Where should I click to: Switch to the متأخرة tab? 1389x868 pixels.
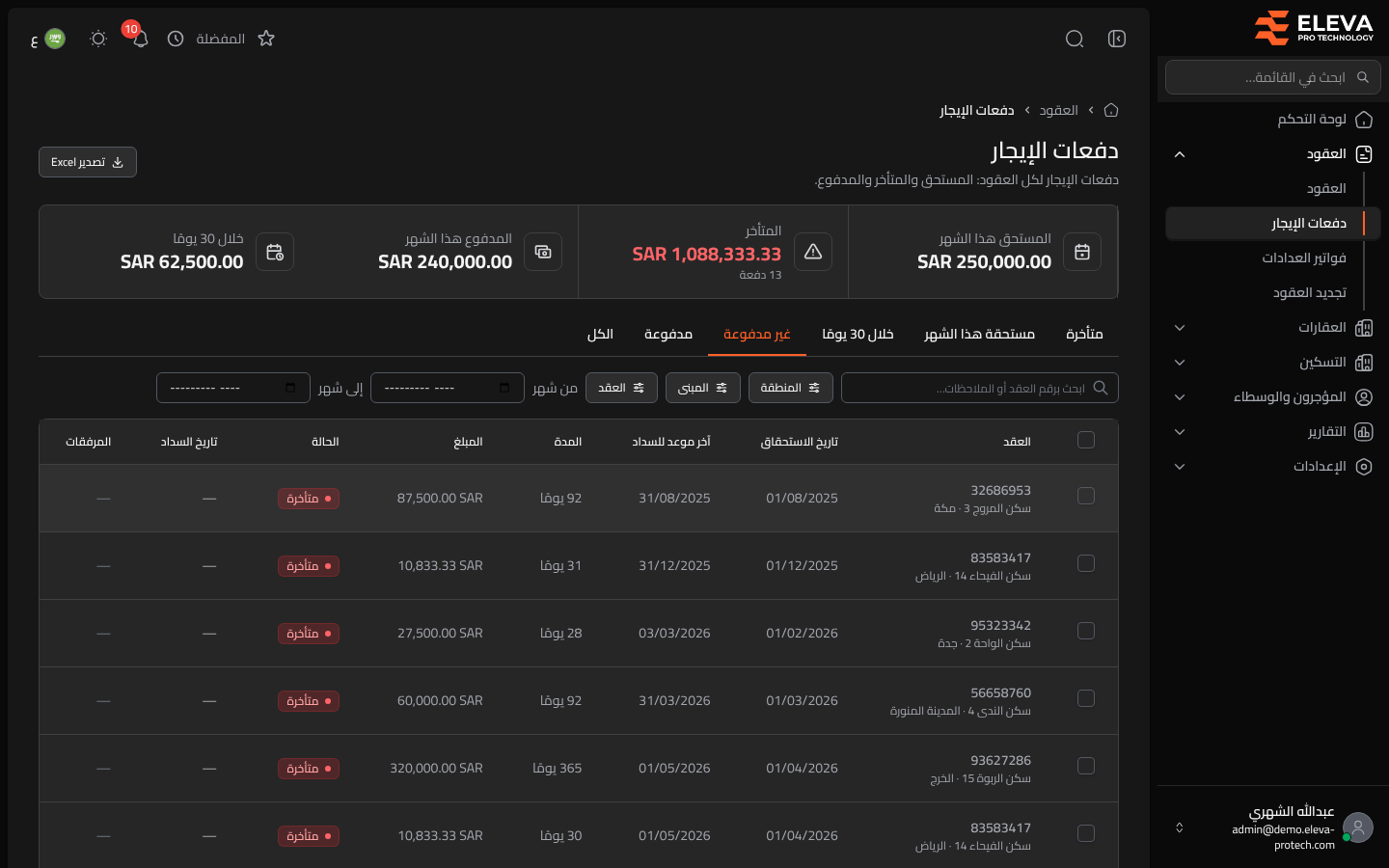(1084, 334)
